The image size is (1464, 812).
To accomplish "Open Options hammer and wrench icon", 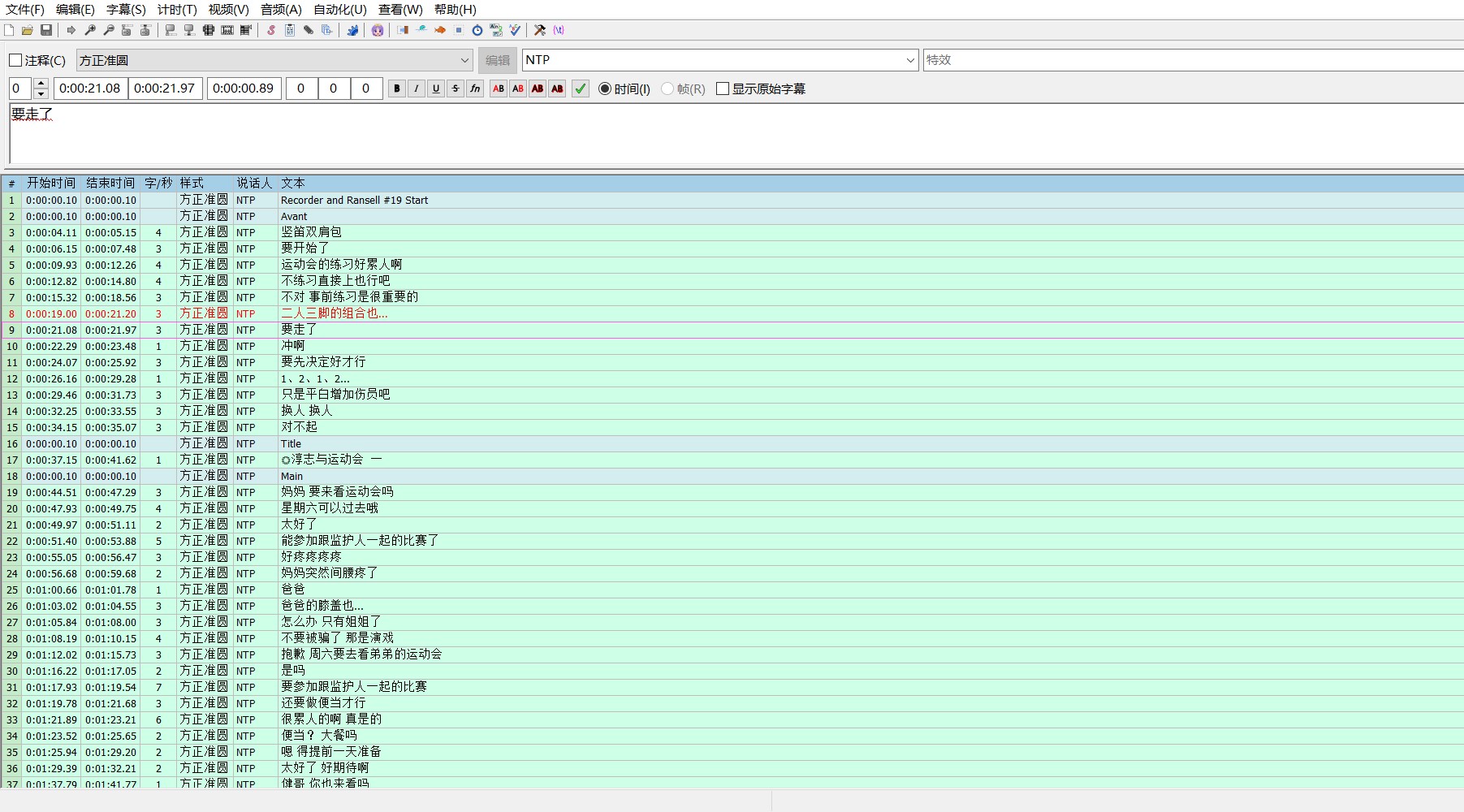I will (x=540, y=30).
